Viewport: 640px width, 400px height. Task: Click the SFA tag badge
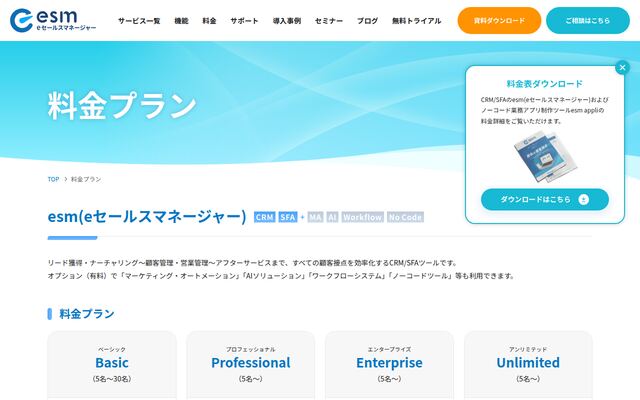click(288, 217)
